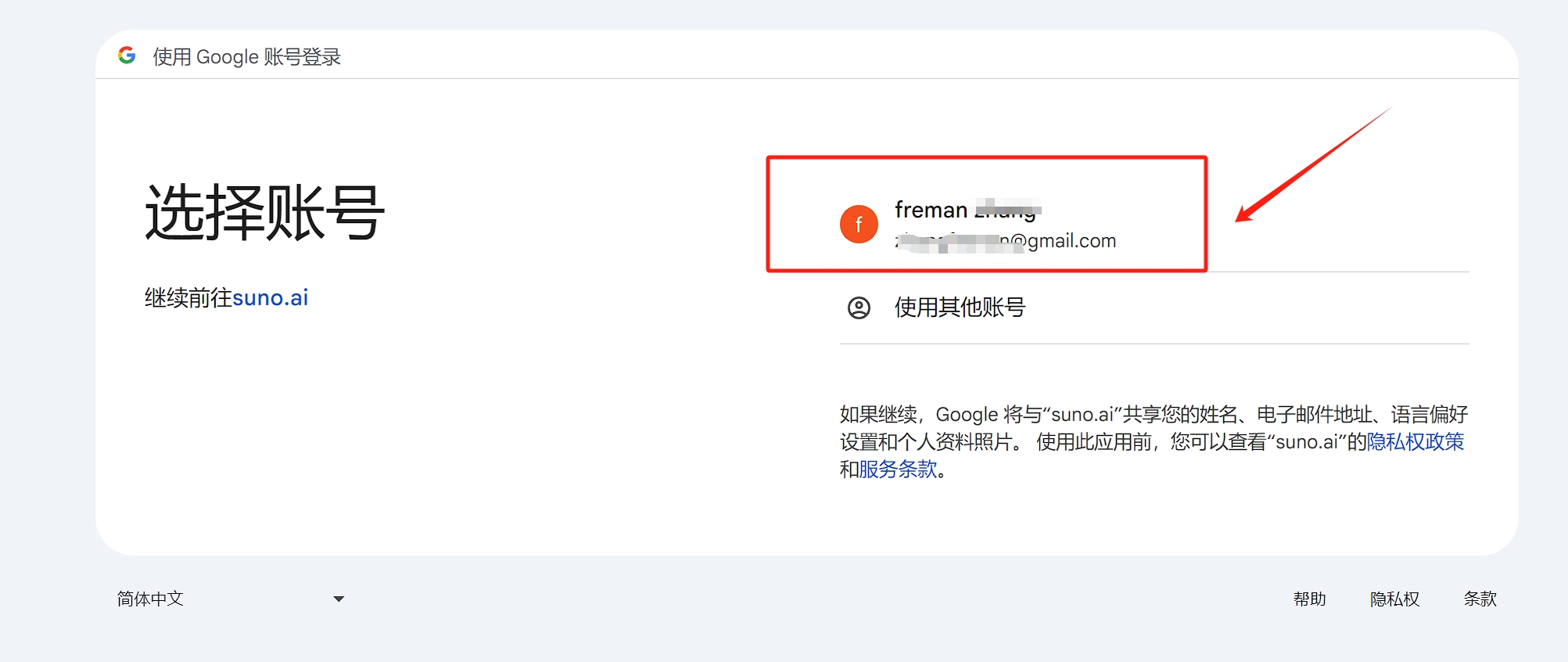Click 隐私权 in the footer

1394,599
